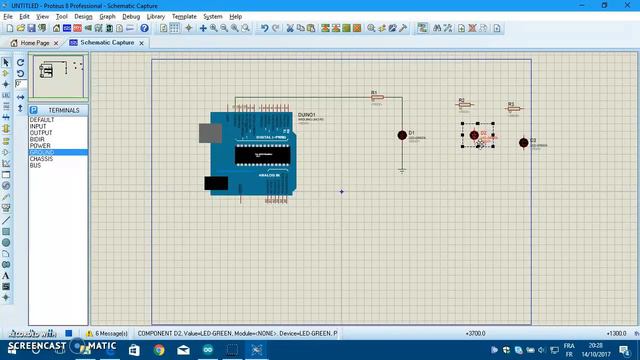Click the Undo arrow icon
The height and width of the screenshot is (360, 640).
coord(264,28)
